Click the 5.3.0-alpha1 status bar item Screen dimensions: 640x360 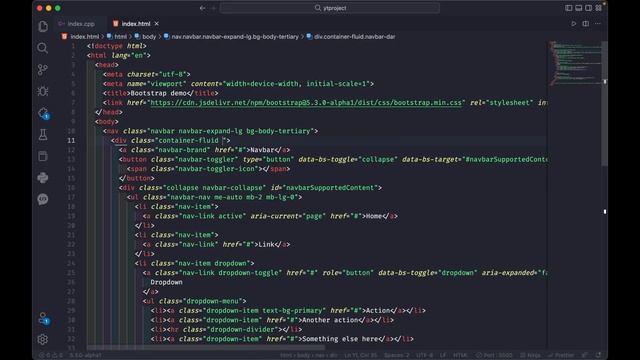coord(85,355)
